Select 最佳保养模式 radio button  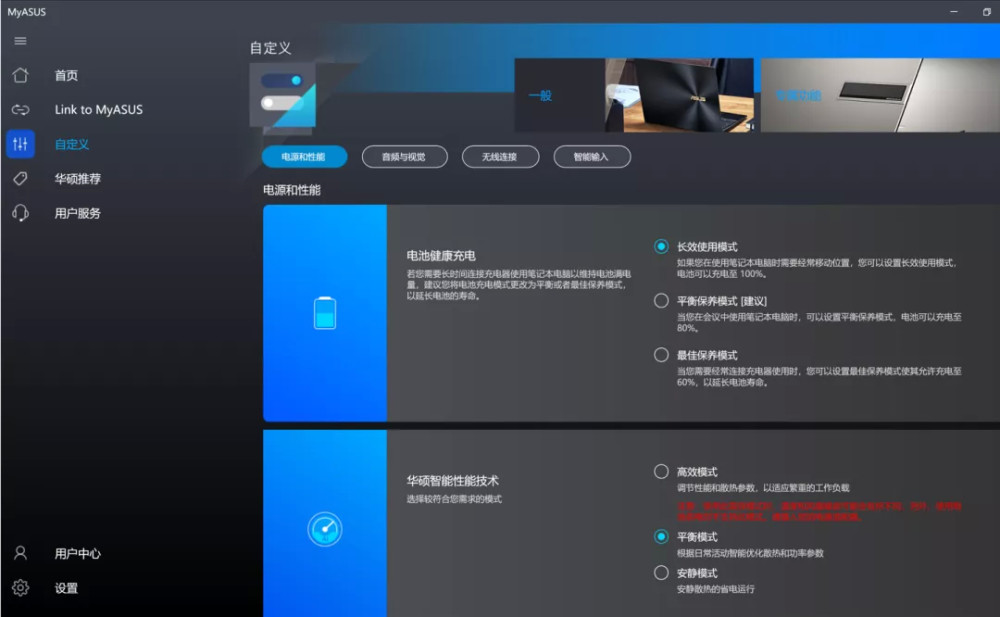click(x=661, y=355)
